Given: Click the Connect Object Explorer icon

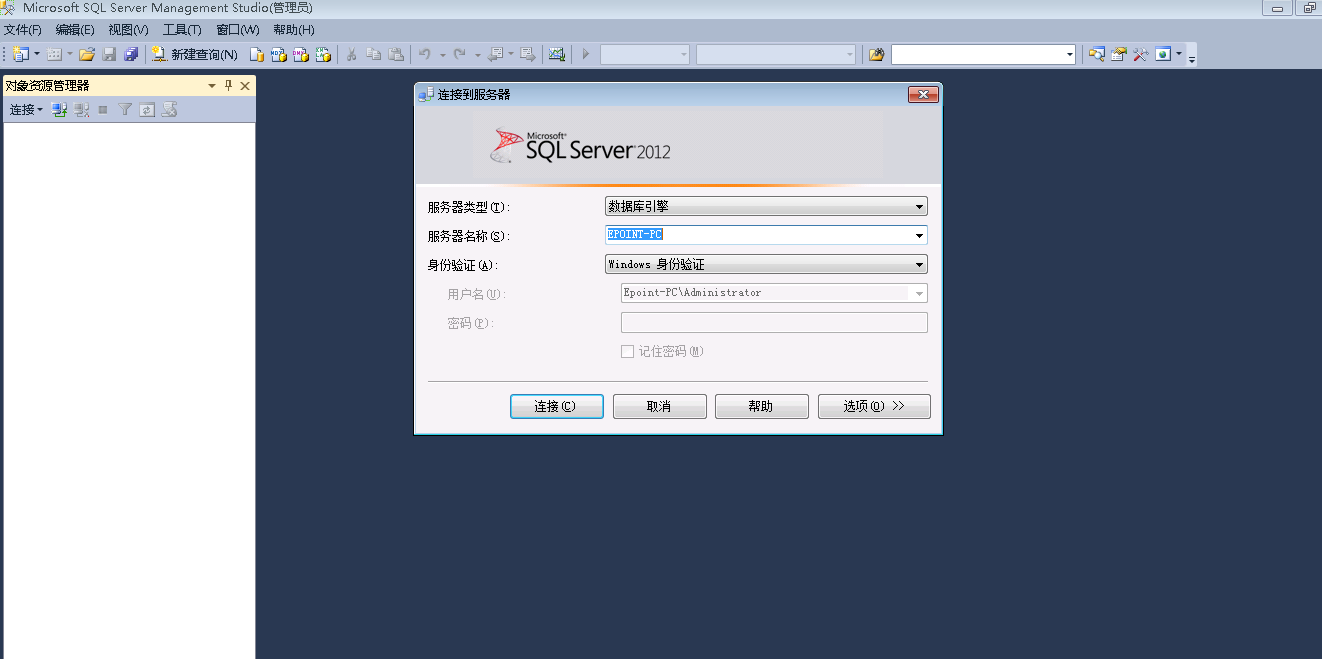Looking at the screenshot, I should click(60, 110).
